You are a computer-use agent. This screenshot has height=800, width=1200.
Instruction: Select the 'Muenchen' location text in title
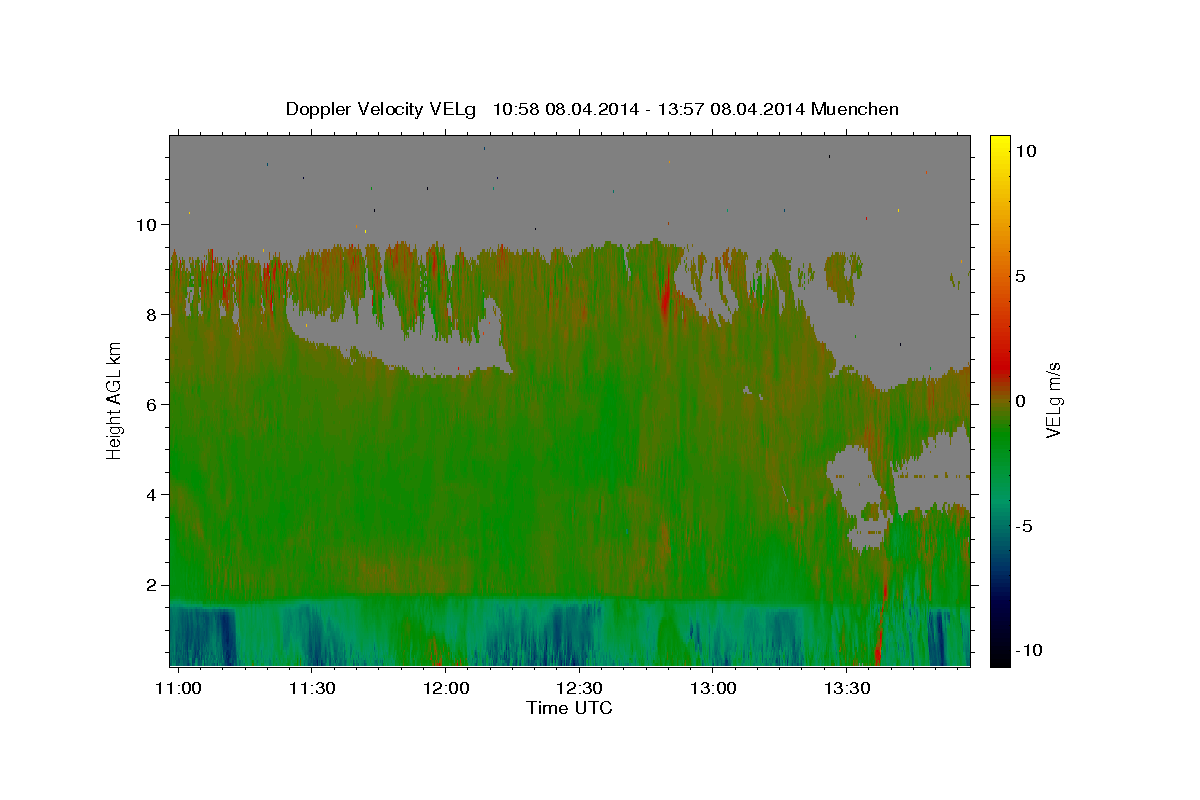(x=856, y=109)
